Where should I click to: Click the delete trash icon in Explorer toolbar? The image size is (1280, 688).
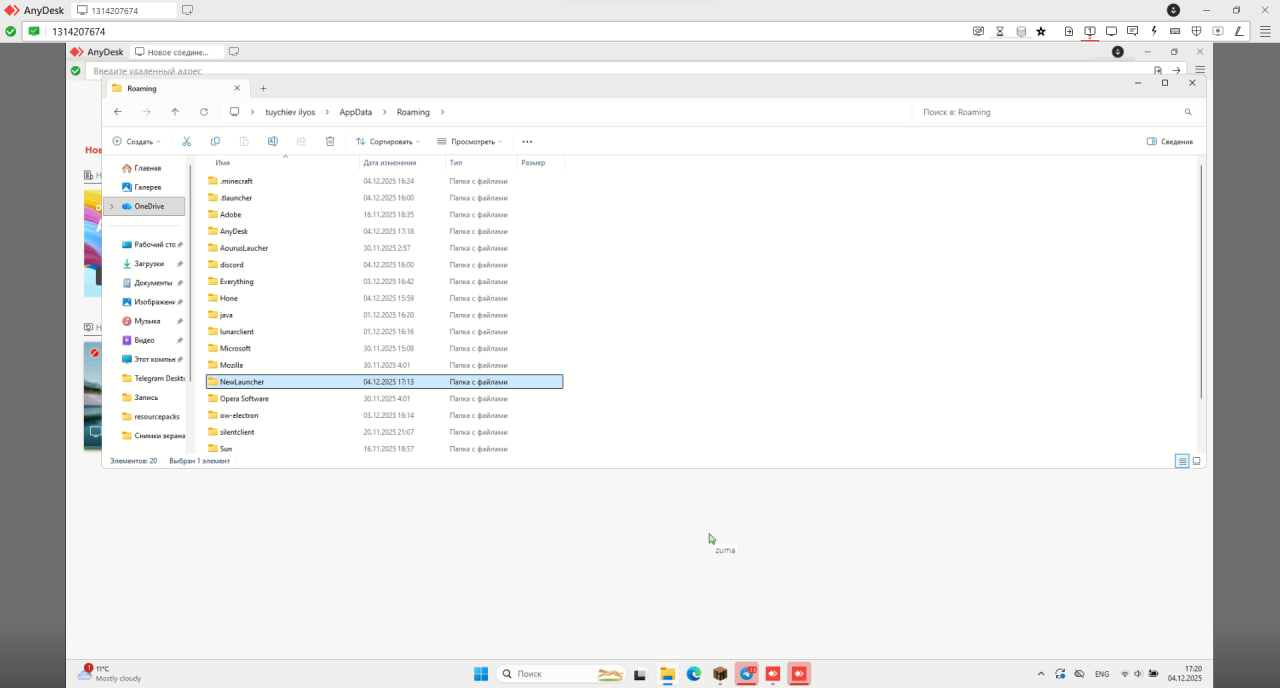(330, 142)
